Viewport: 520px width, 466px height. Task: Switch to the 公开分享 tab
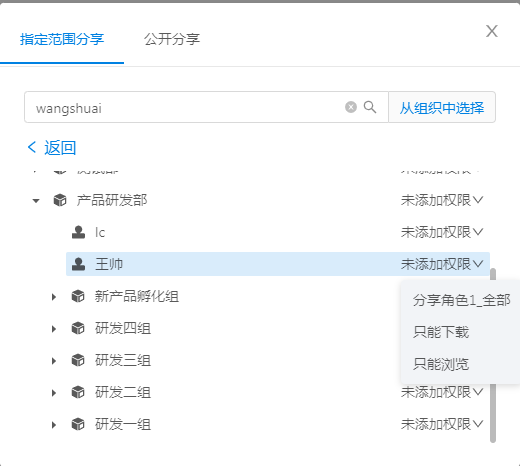172,39
